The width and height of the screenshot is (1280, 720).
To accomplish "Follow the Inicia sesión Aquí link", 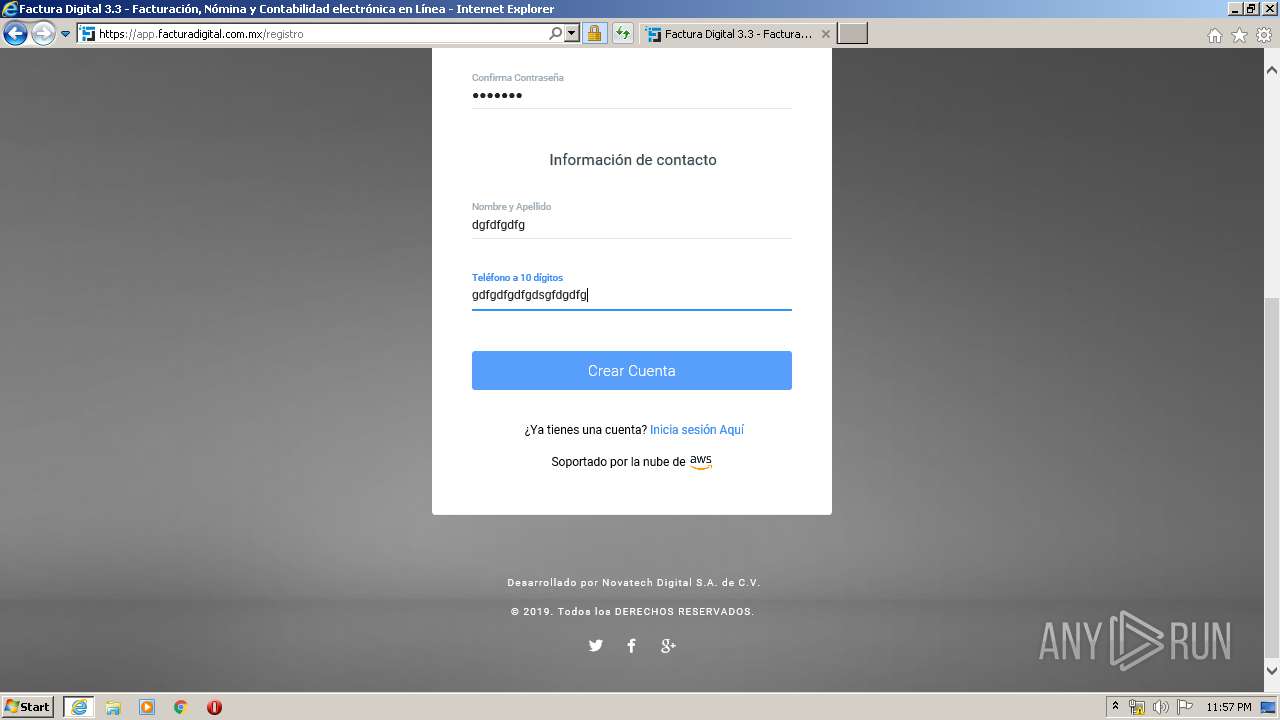I will click(697, 430).
